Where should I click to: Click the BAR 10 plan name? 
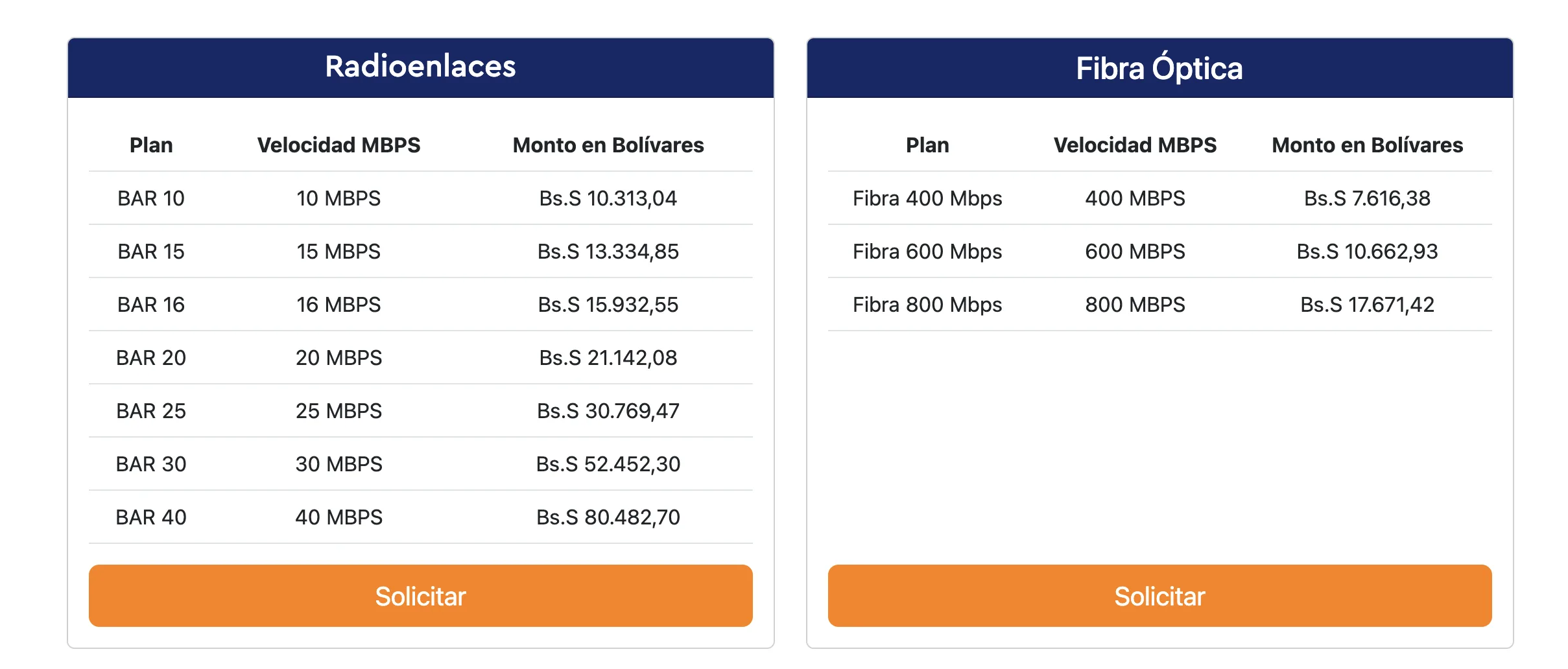[x=151, y=198]
